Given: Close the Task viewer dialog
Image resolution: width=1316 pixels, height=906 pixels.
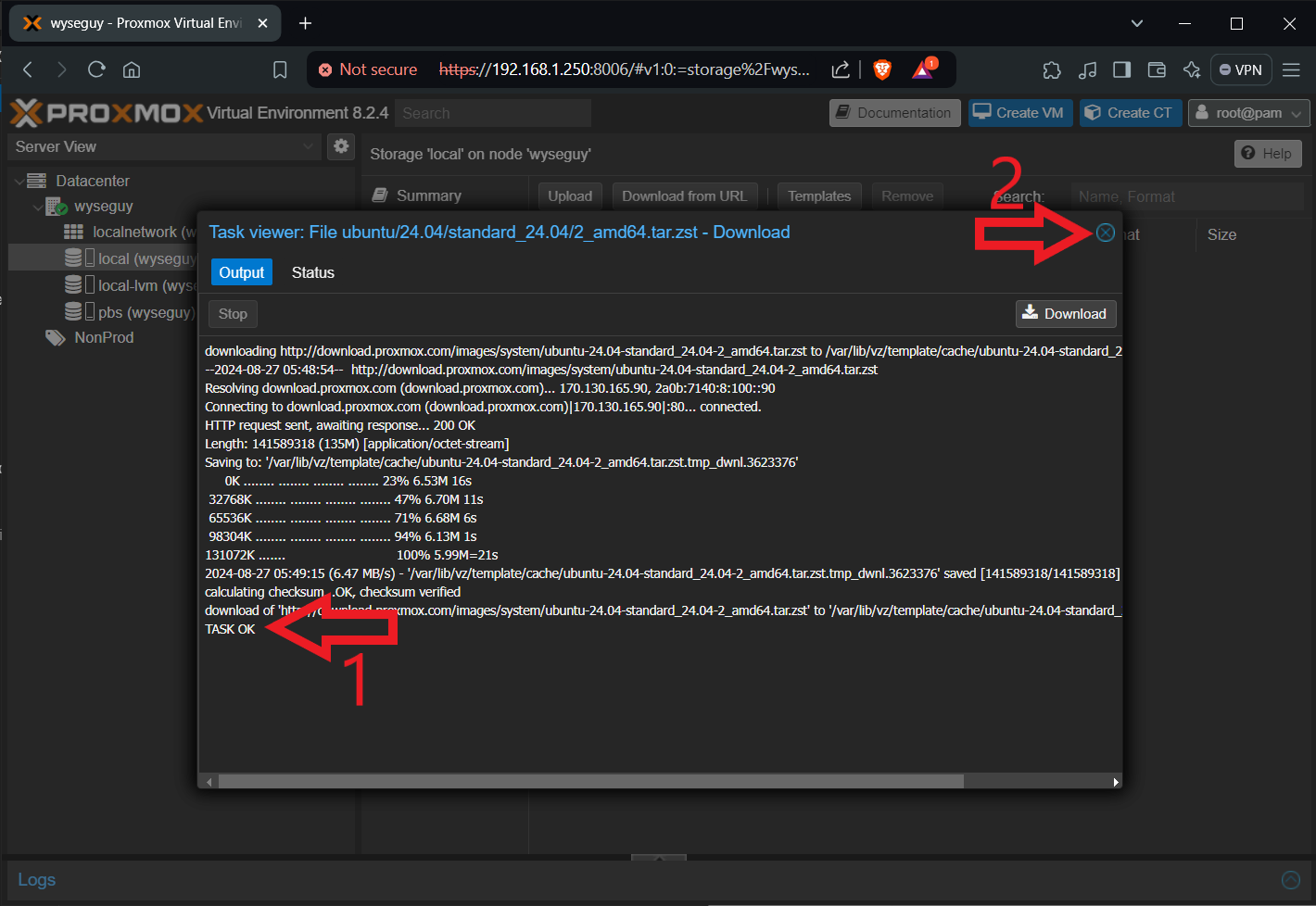Looking at the screenshot, I should pos(1106,233).
